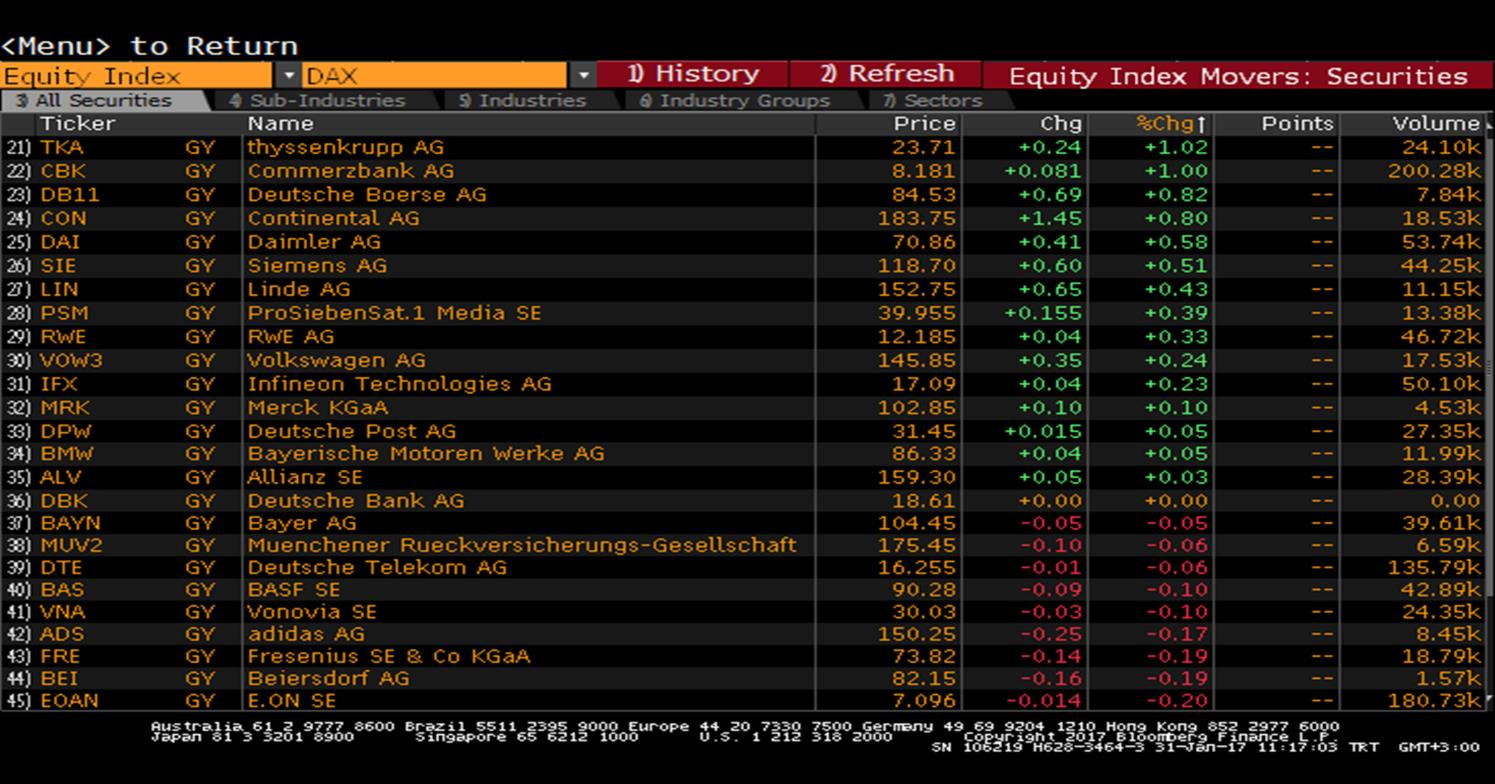Click Continental price 183.75
The image size is (1495, 784).
[917, 218]
